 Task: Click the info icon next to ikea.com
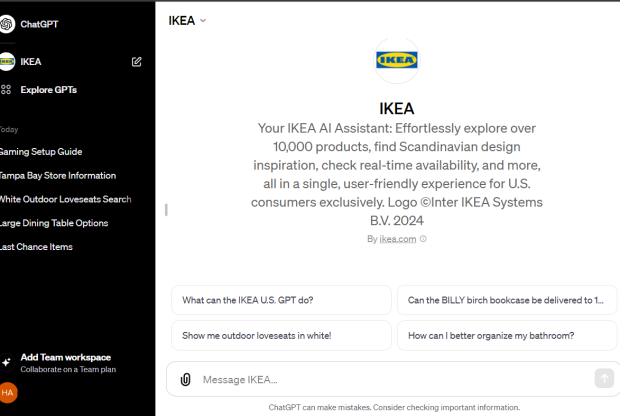423,239
